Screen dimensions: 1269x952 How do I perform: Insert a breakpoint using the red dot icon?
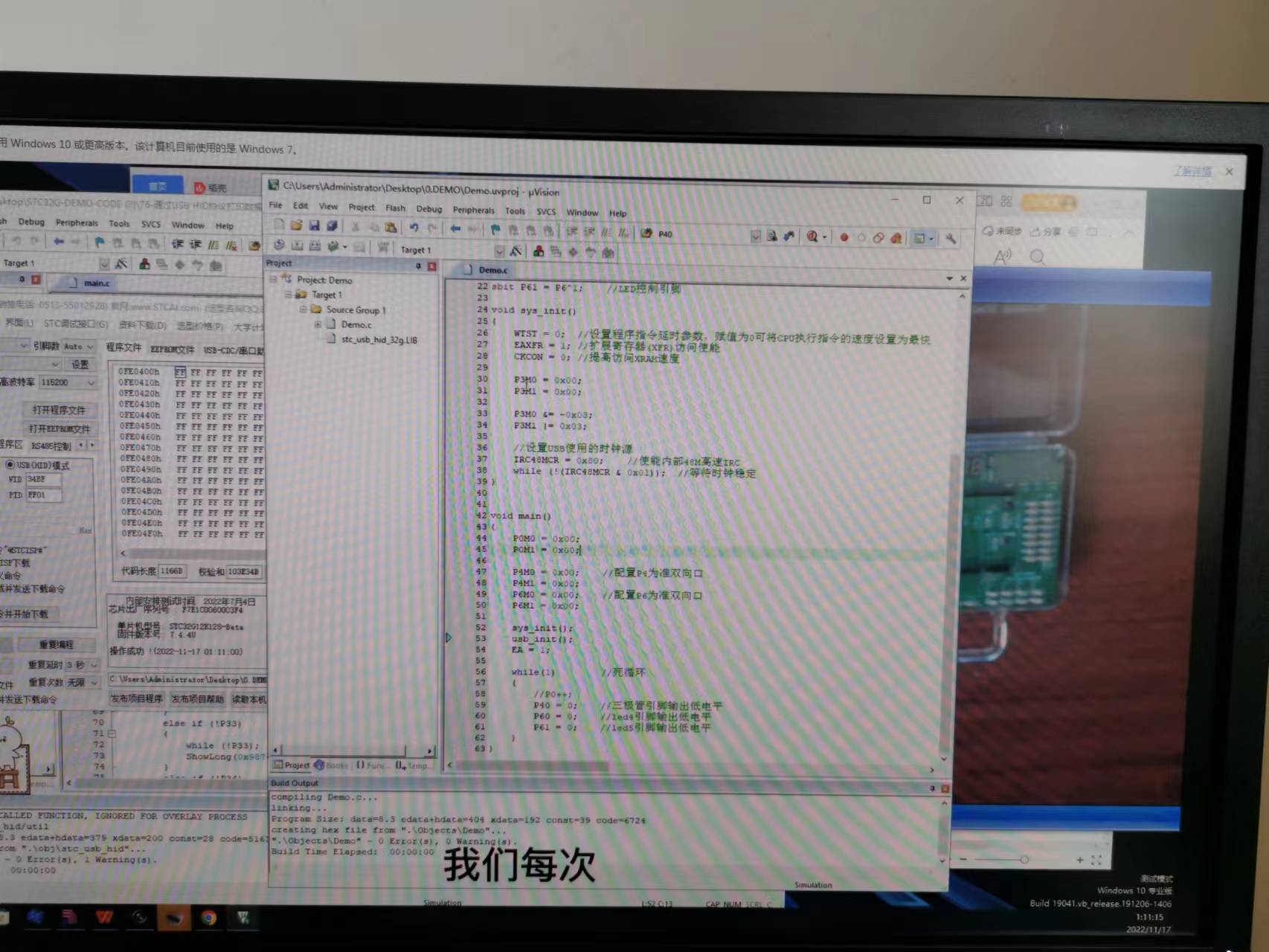[844, 238]
